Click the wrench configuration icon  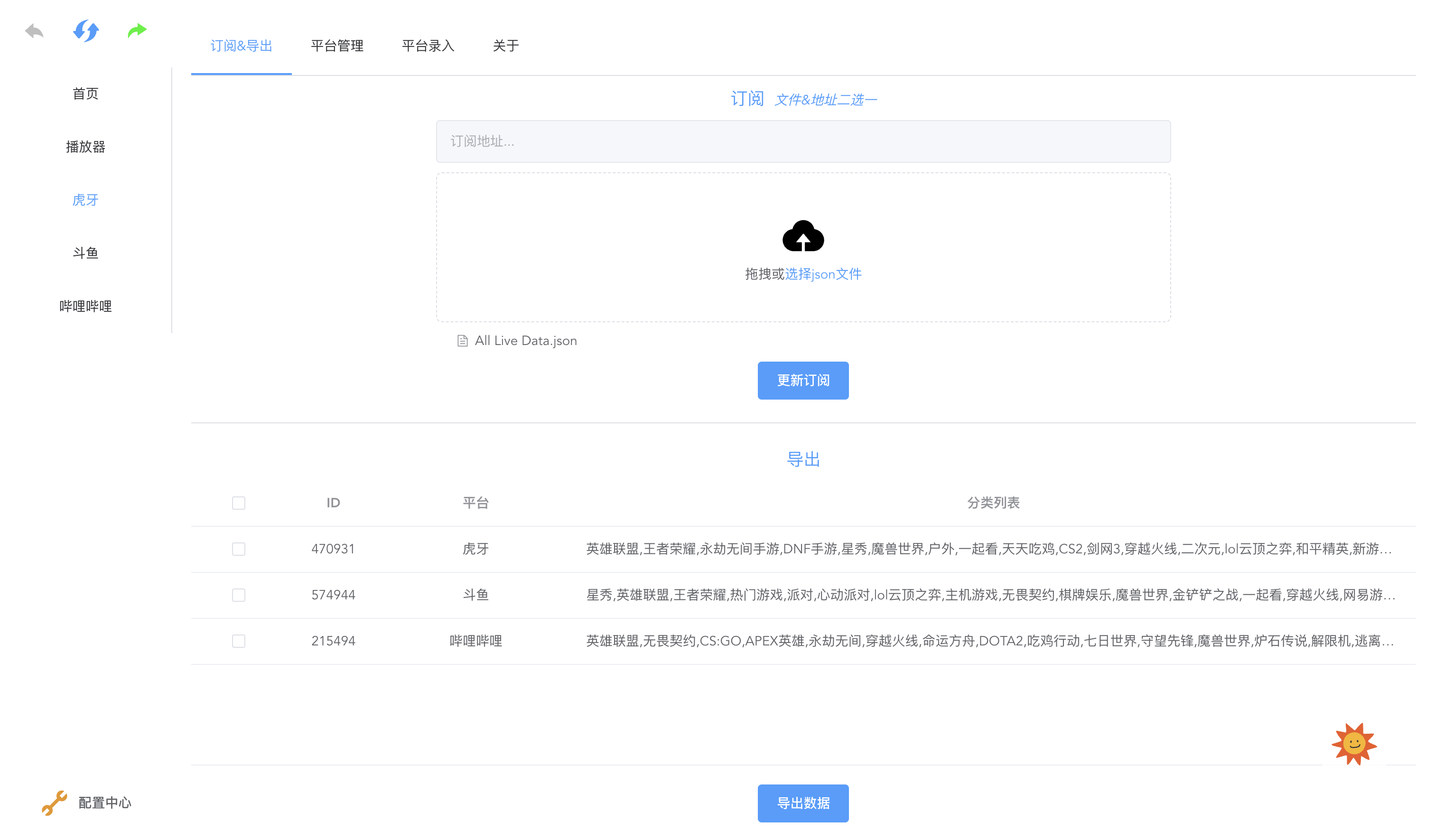[x=55, y=803]
